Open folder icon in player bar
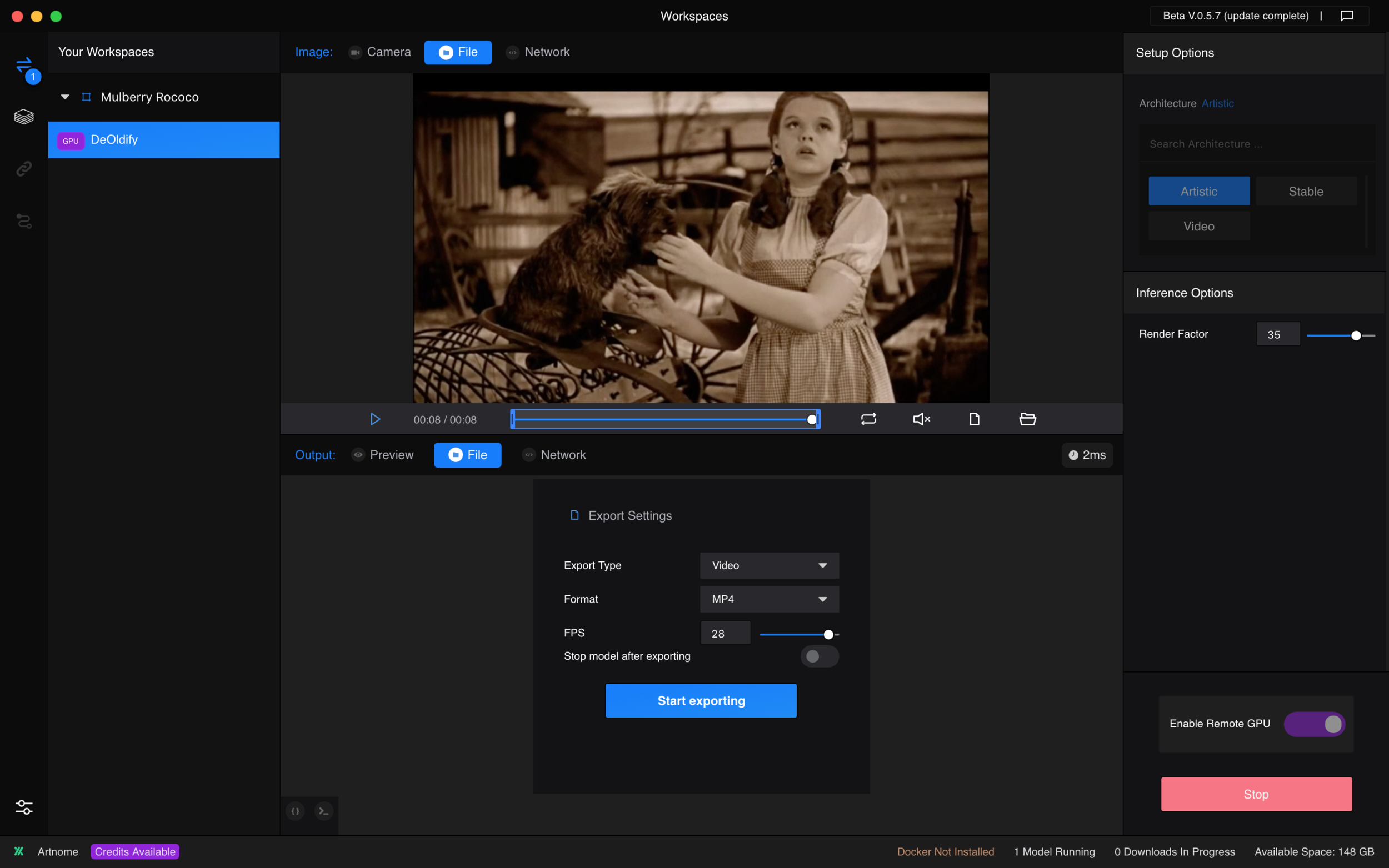Screen dimensions: 1389x868 tap(1027, 419)
